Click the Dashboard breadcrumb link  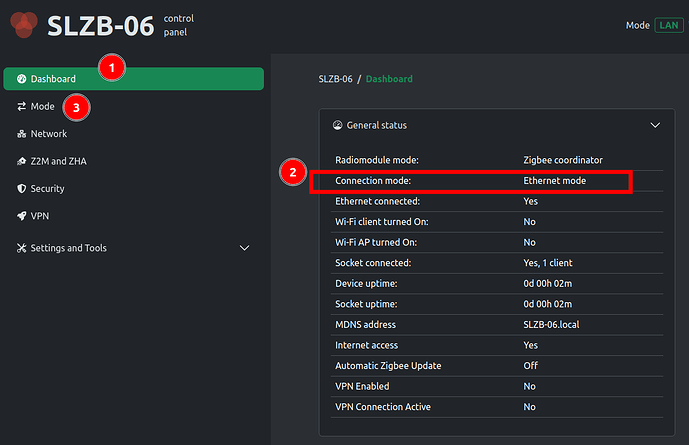pos(389,79)
